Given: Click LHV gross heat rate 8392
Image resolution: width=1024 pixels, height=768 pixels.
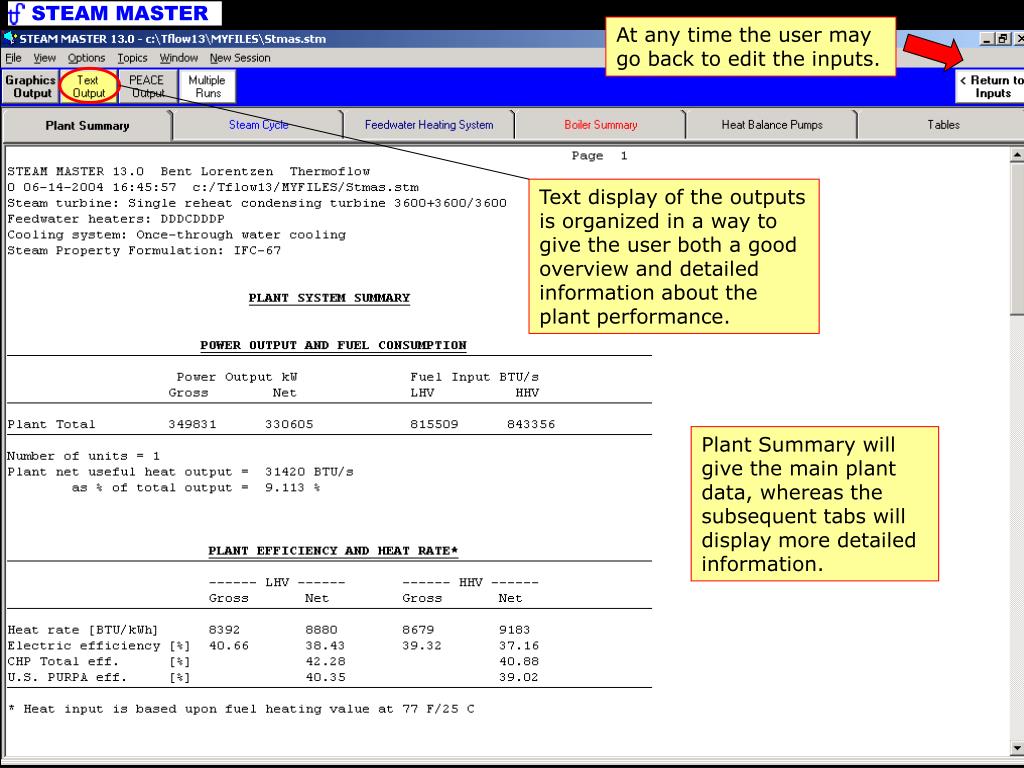Looking at the screenshot, I should [x=224, y=630].
